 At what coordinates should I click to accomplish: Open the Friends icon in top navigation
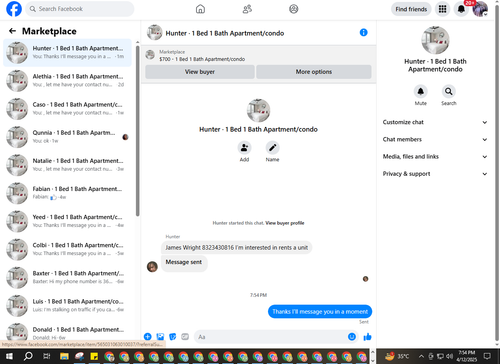point(247,9)
